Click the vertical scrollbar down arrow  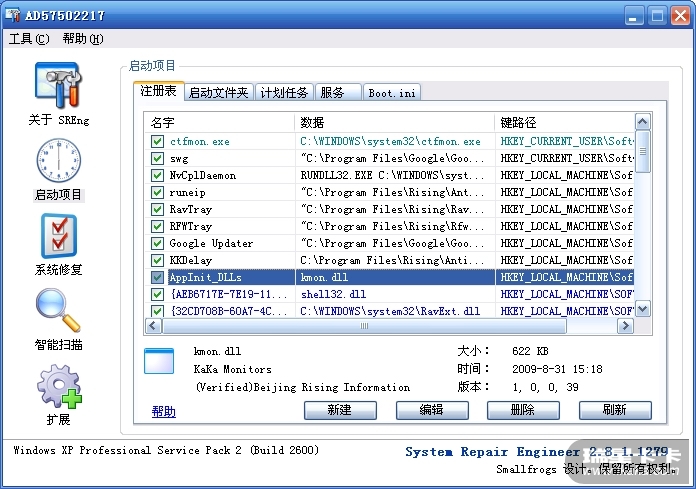tap(643, 309)
